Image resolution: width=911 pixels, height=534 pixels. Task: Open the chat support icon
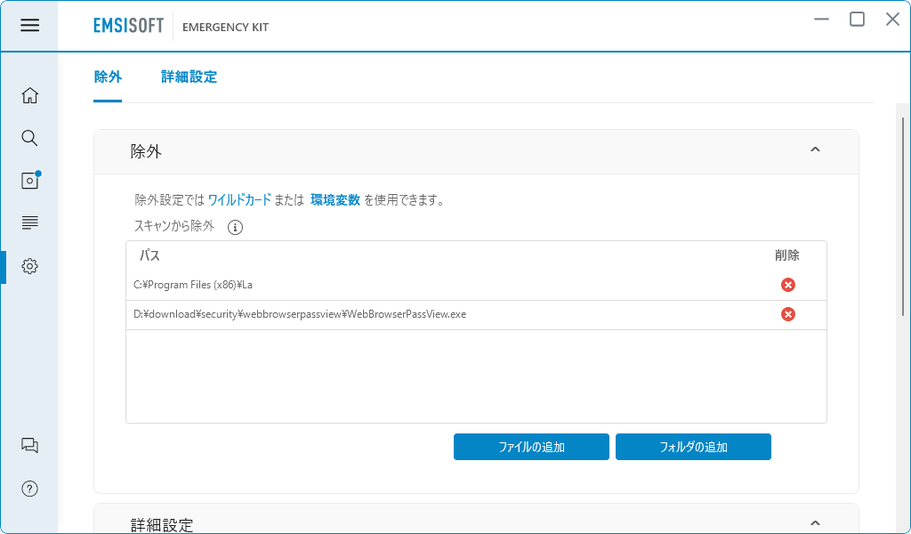[x=30, y=446]
